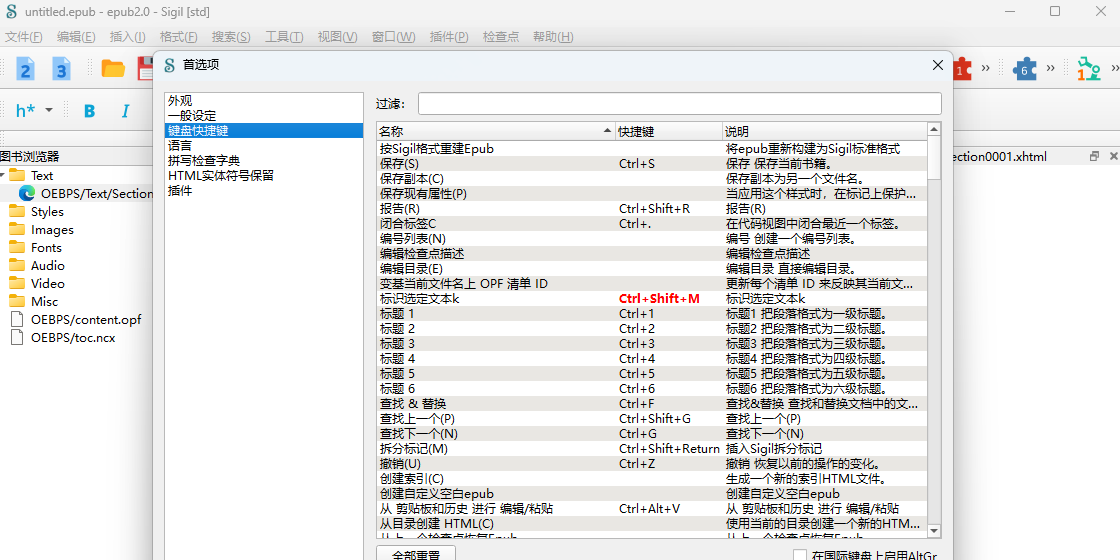Screen dimensions: 1120x560
Task: Select the 闭合标签C shortcut row
Action: point(652,224)
